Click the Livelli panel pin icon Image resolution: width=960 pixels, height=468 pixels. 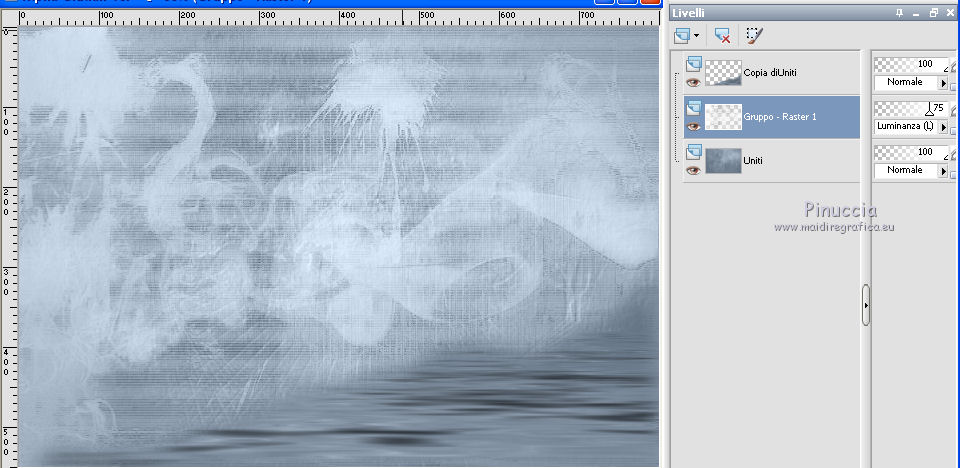(899, 13)
